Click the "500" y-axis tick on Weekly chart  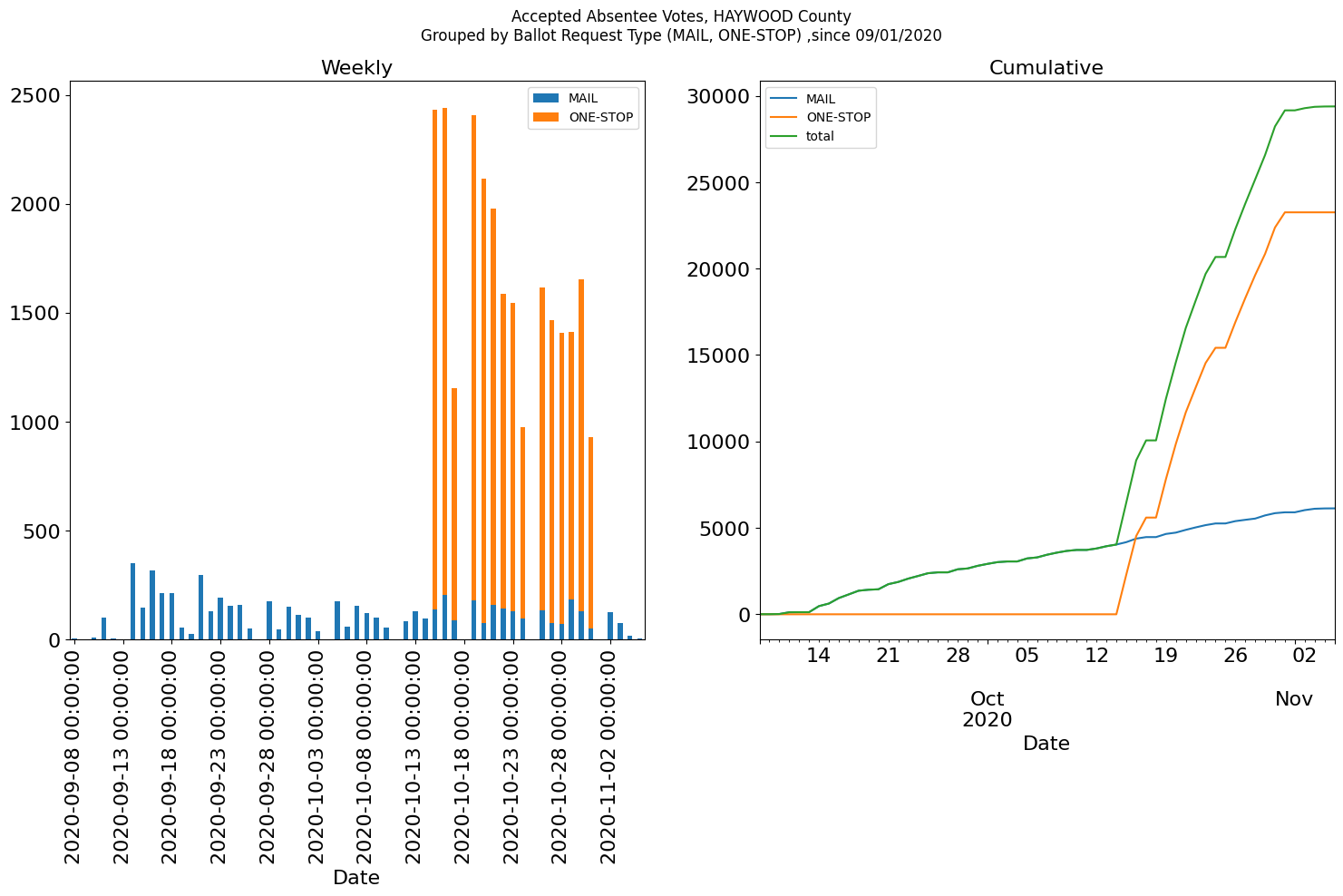[x=42, y=531]
